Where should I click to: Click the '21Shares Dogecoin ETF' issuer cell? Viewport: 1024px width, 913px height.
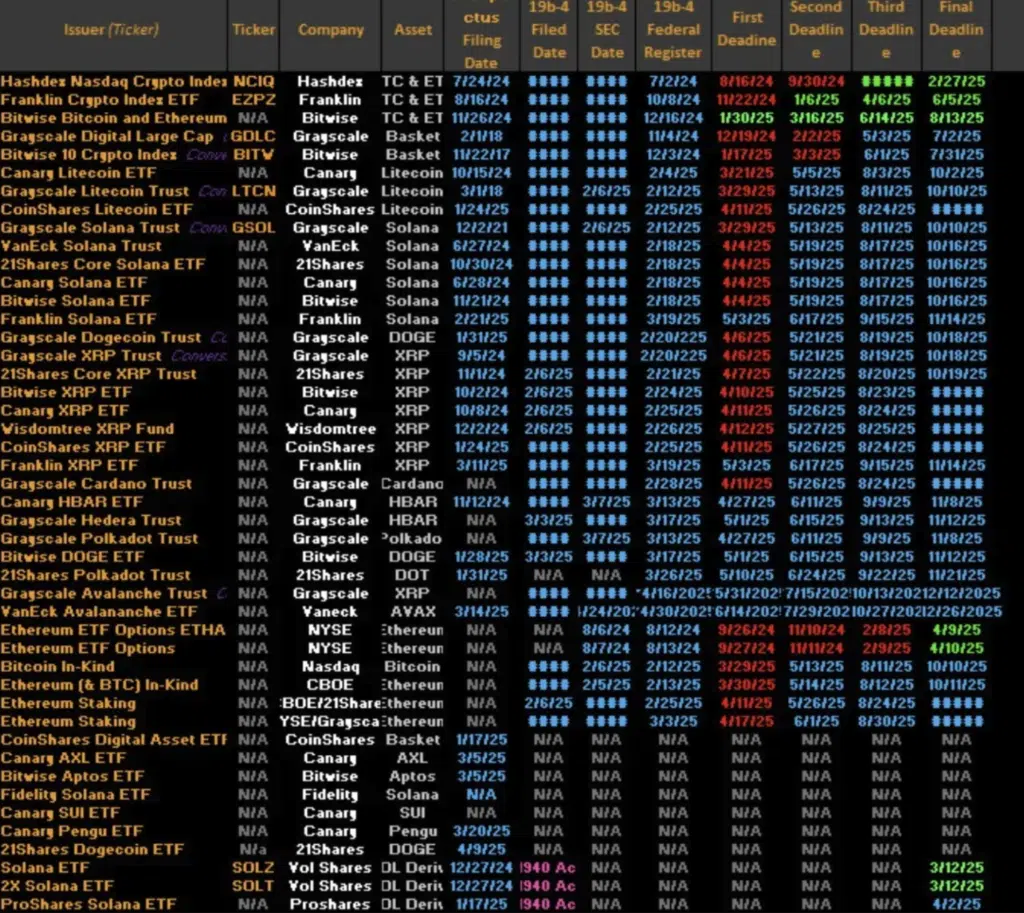pyautogui.click(x=92, y=850)
